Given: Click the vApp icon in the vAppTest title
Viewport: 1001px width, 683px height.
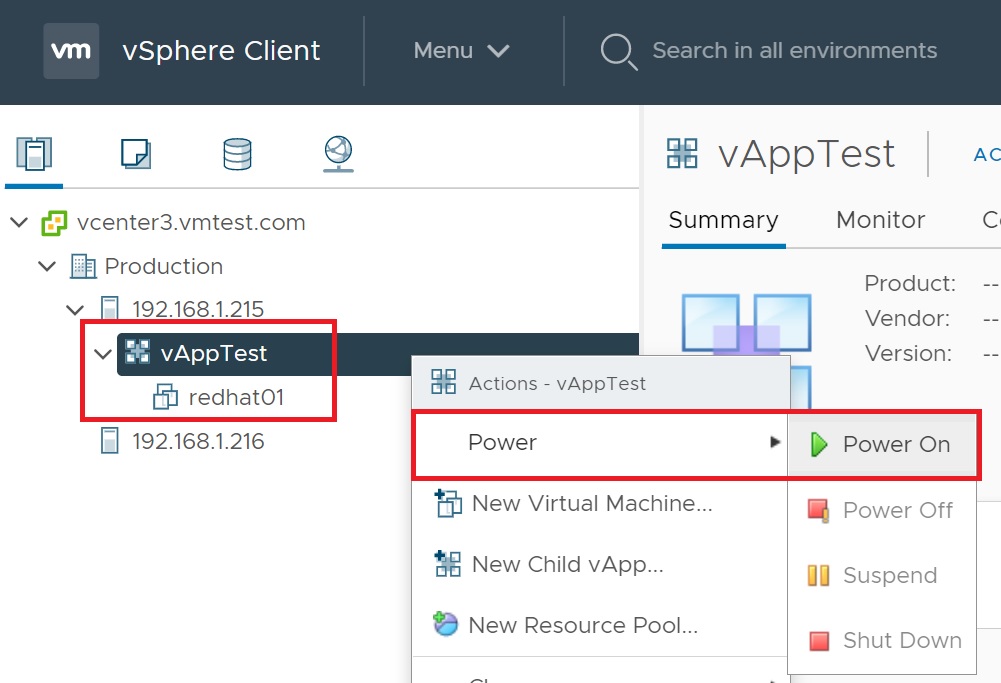Looking at the screenshot, I should coord(682,153).
